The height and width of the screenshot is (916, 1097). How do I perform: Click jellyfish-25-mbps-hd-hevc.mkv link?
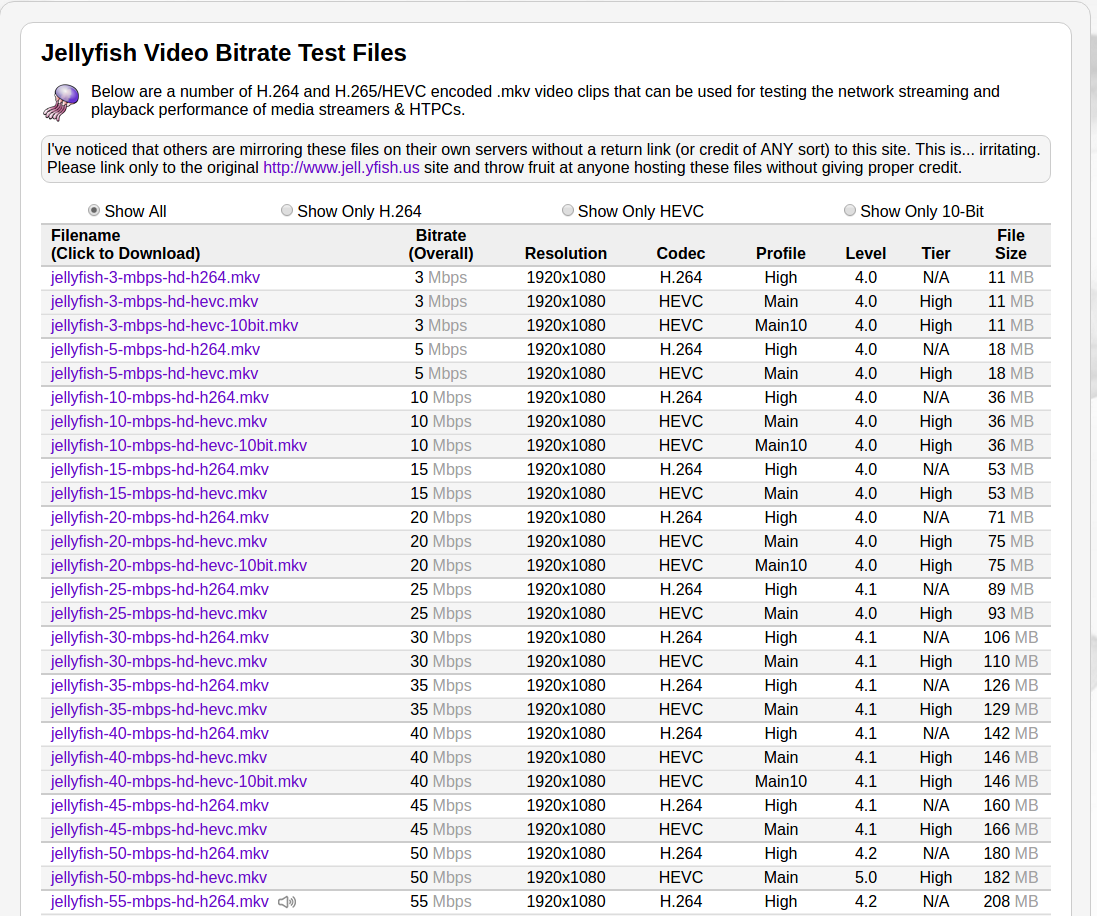[159, 614]
